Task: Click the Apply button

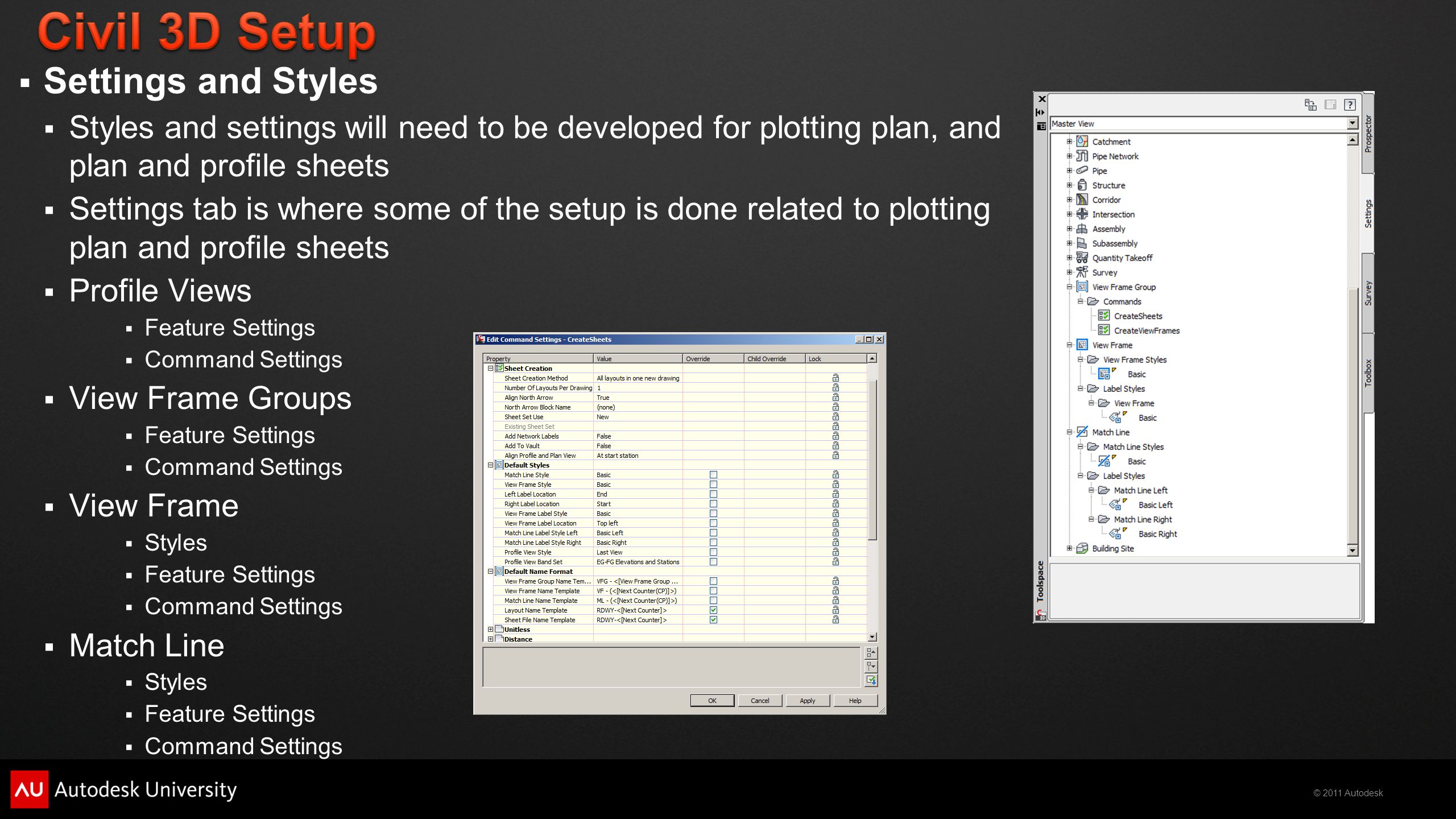Action: click(808, 700)
